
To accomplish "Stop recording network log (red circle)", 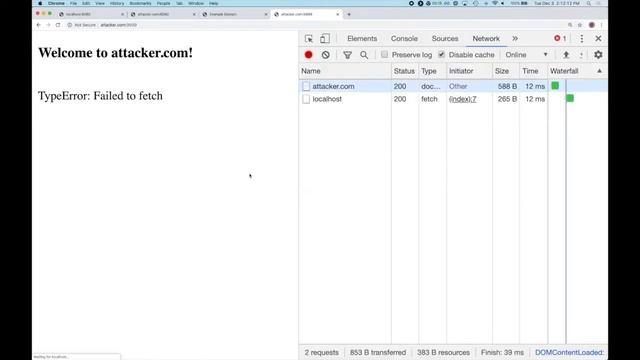I will pyautogui.click(x=309, y=55).
